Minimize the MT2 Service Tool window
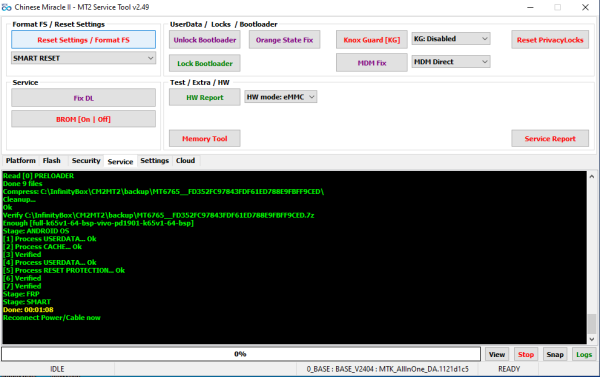This screenshot has width=600, height=377. click(x=530, y=7)
